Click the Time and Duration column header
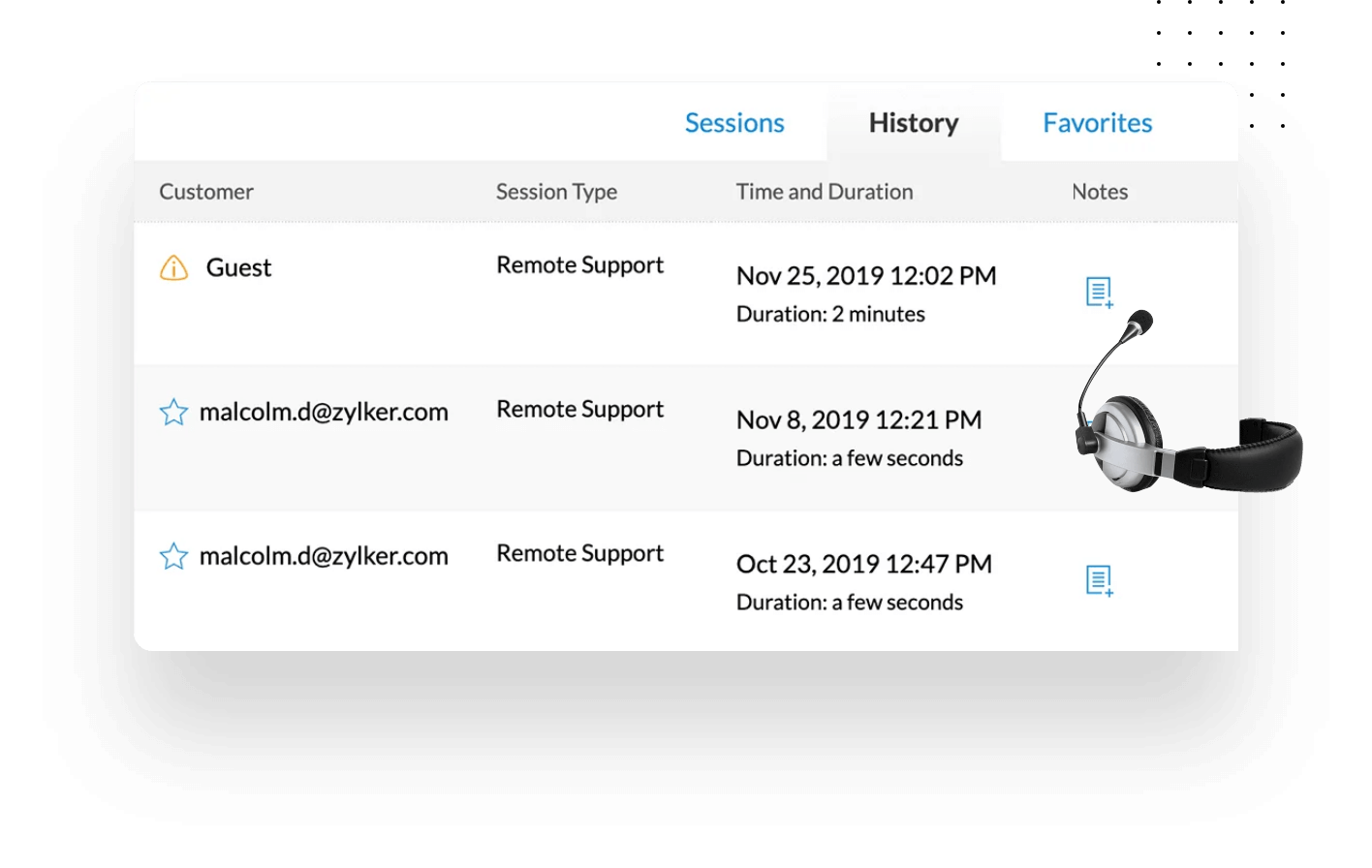 [825, 192]
